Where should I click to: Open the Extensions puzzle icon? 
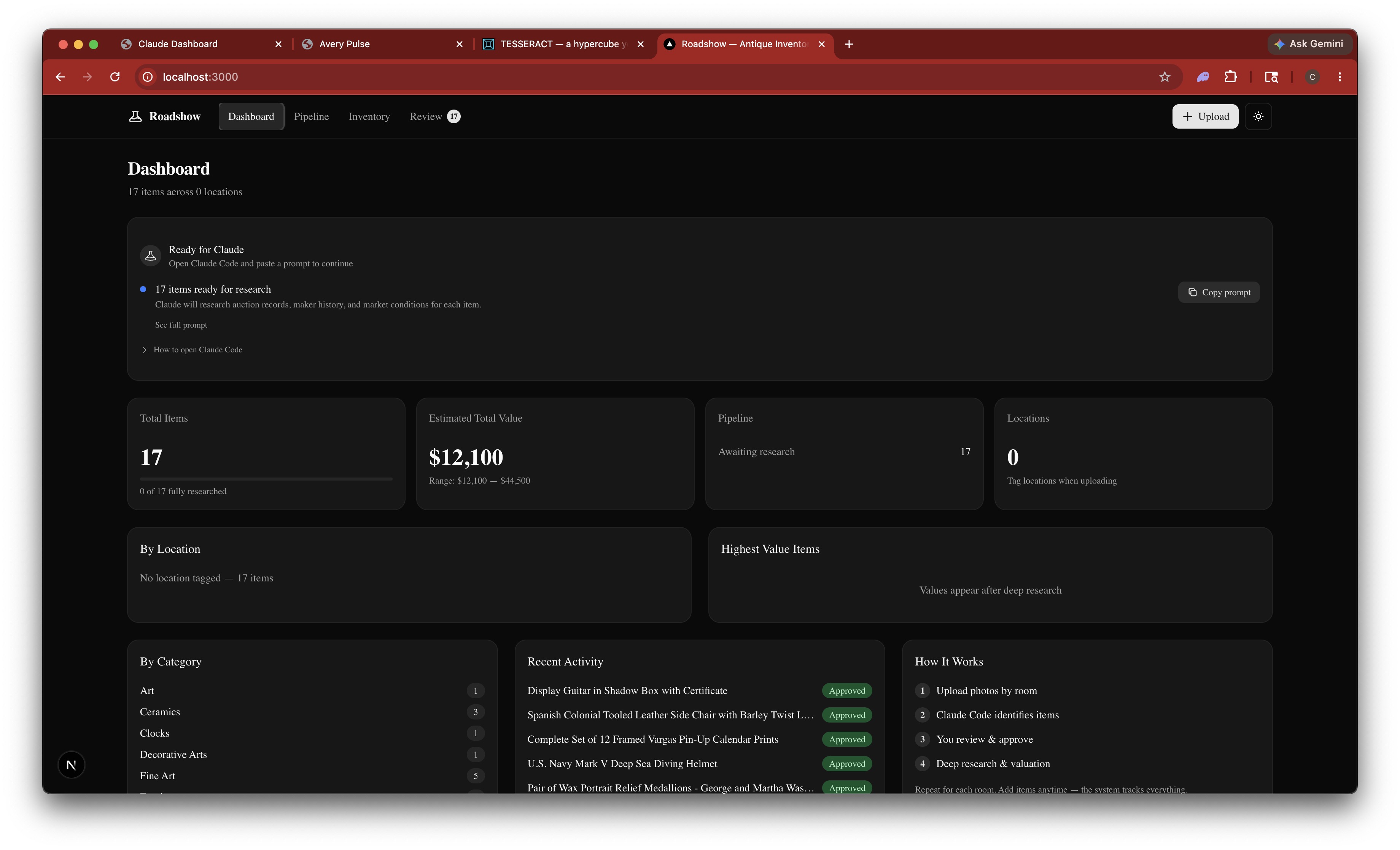click(1230, 77)
